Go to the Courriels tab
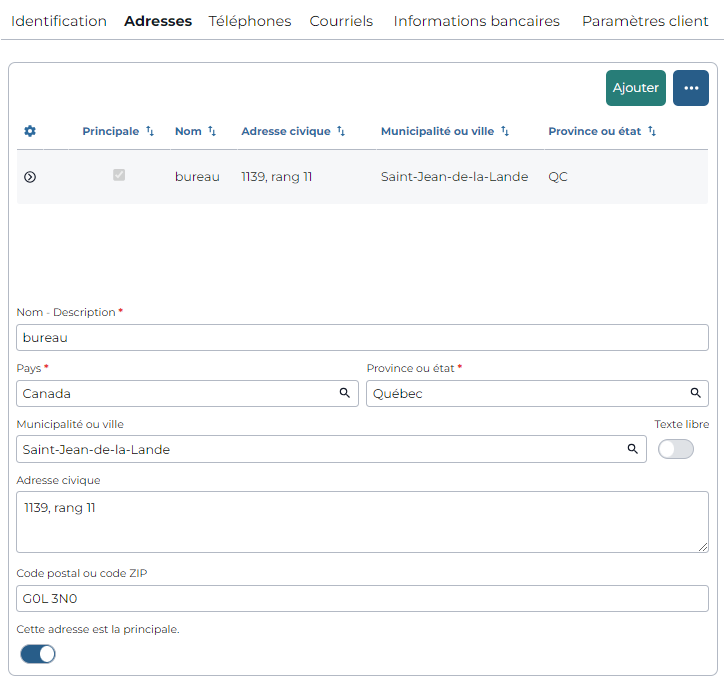 341,21
